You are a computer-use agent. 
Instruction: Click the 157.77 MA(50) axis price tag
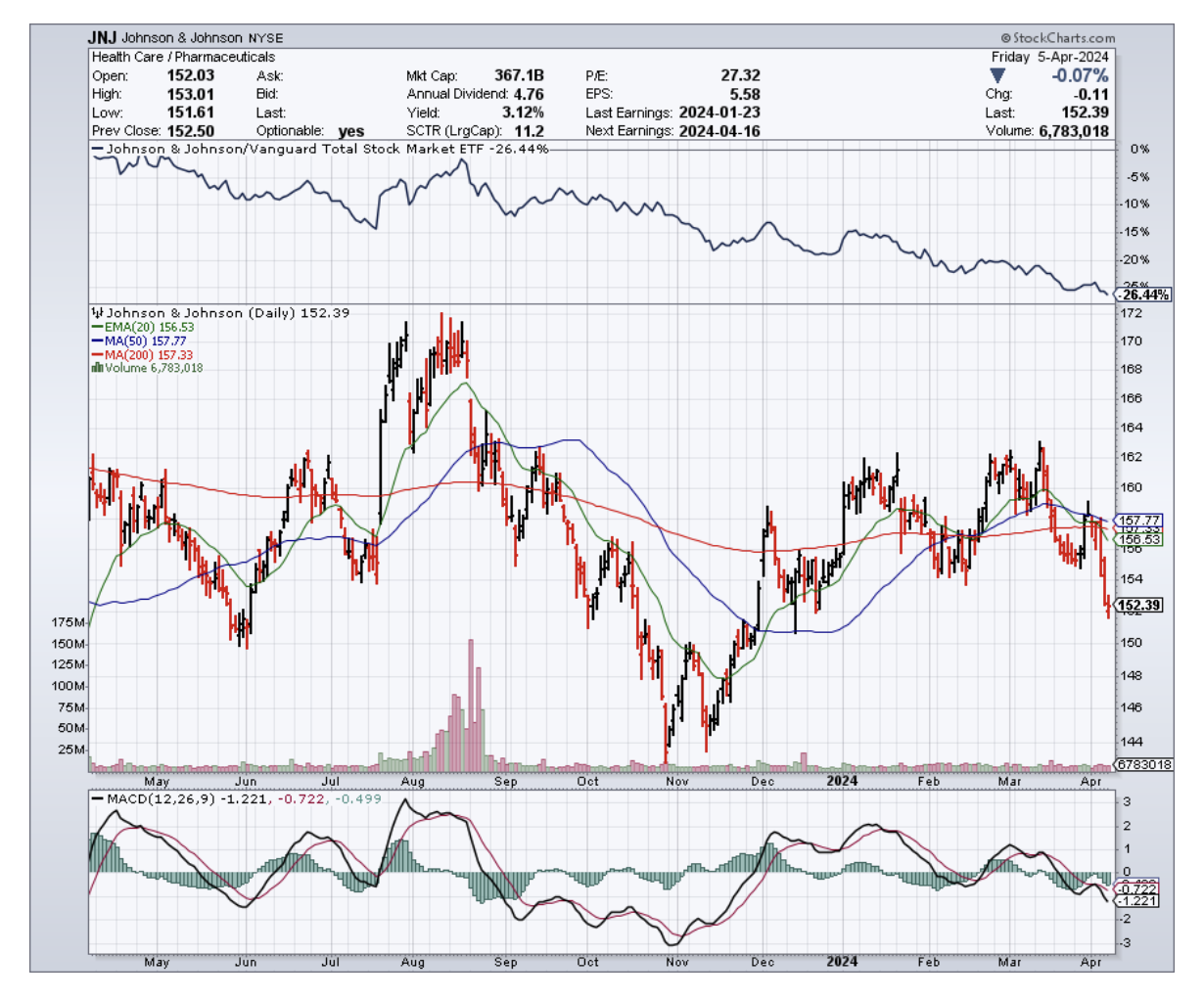coord(1138,520)
